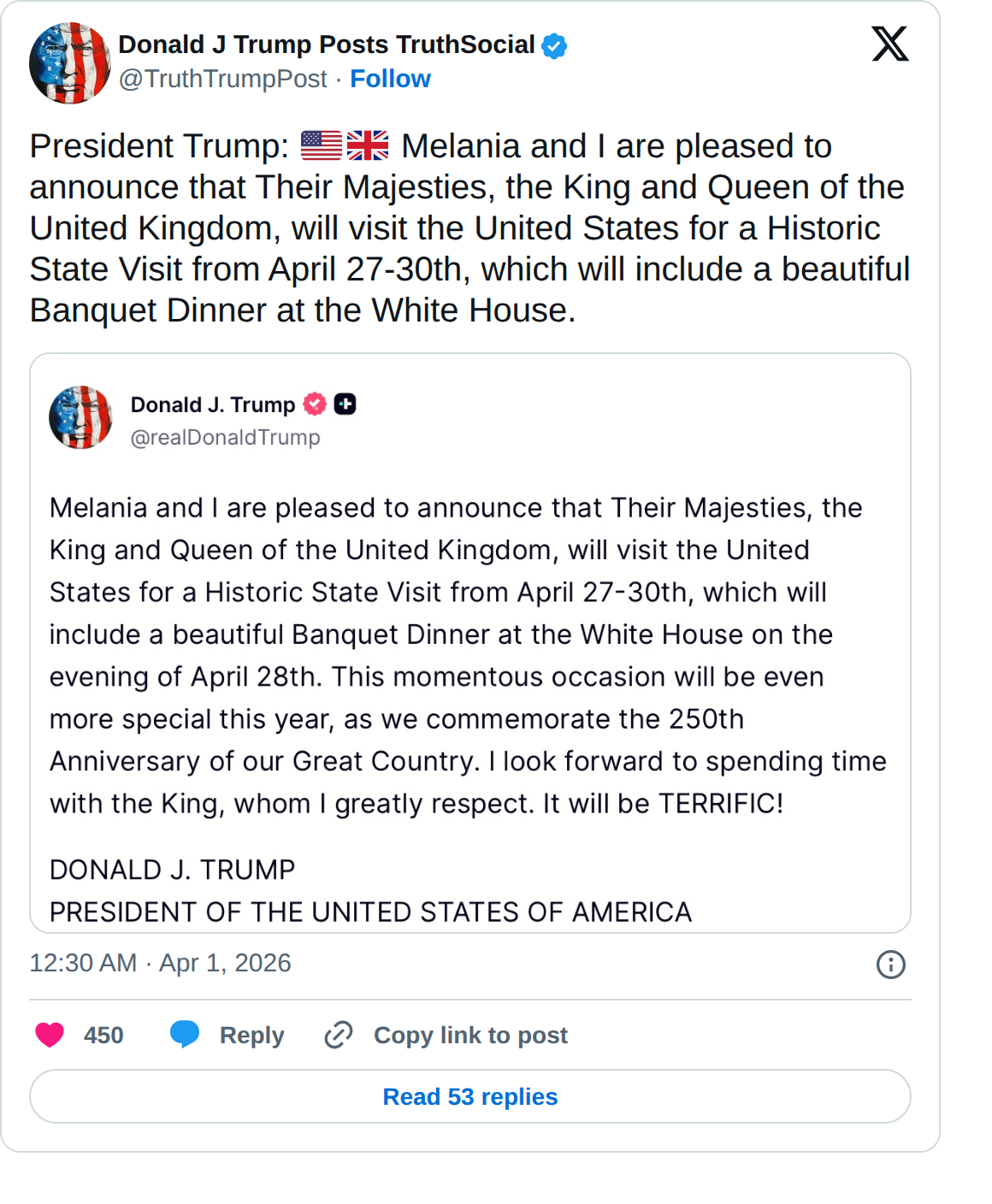
Task: Follow the TruthTrumpPost account
Action: click(x=390, y=79)
